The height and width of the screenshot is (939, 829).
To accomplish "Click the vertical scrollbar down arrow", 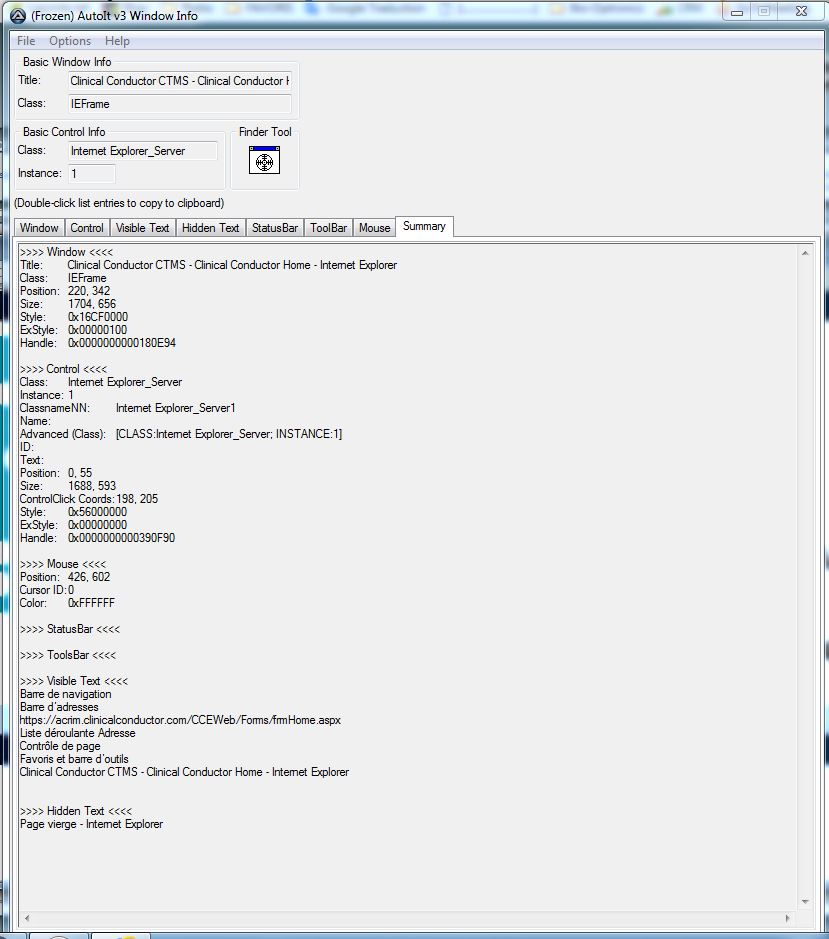I will click(805, 901).
